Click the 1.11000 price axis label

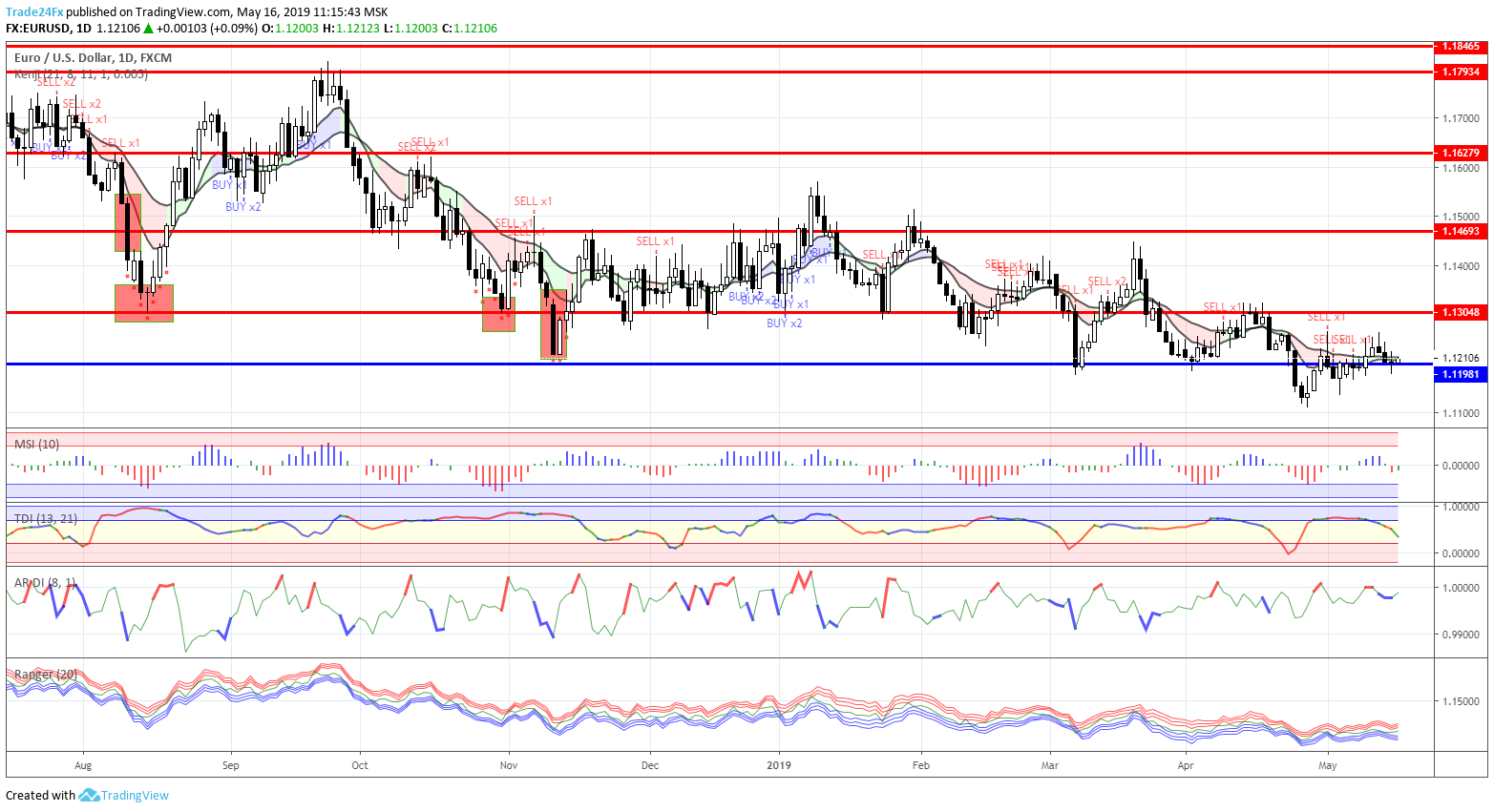click(x=1461, y=413)
